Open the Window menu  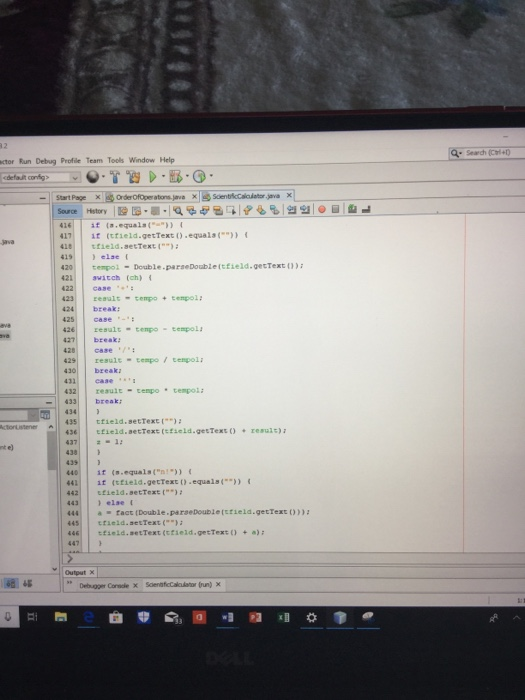pyautogui.click(x=142, y=160)
